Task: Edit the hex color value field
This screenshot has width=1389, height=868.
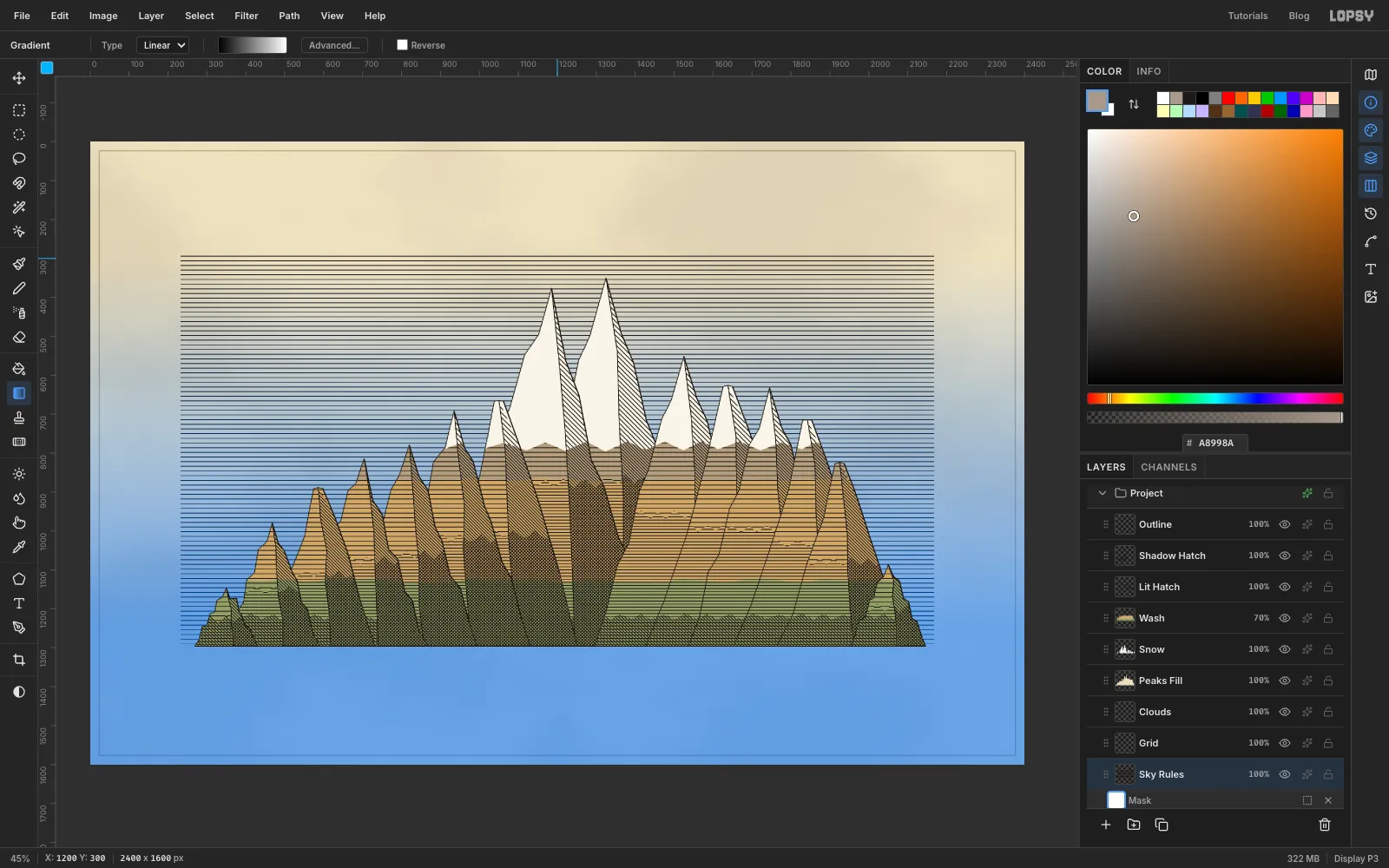Action: tap(1215, 443)
